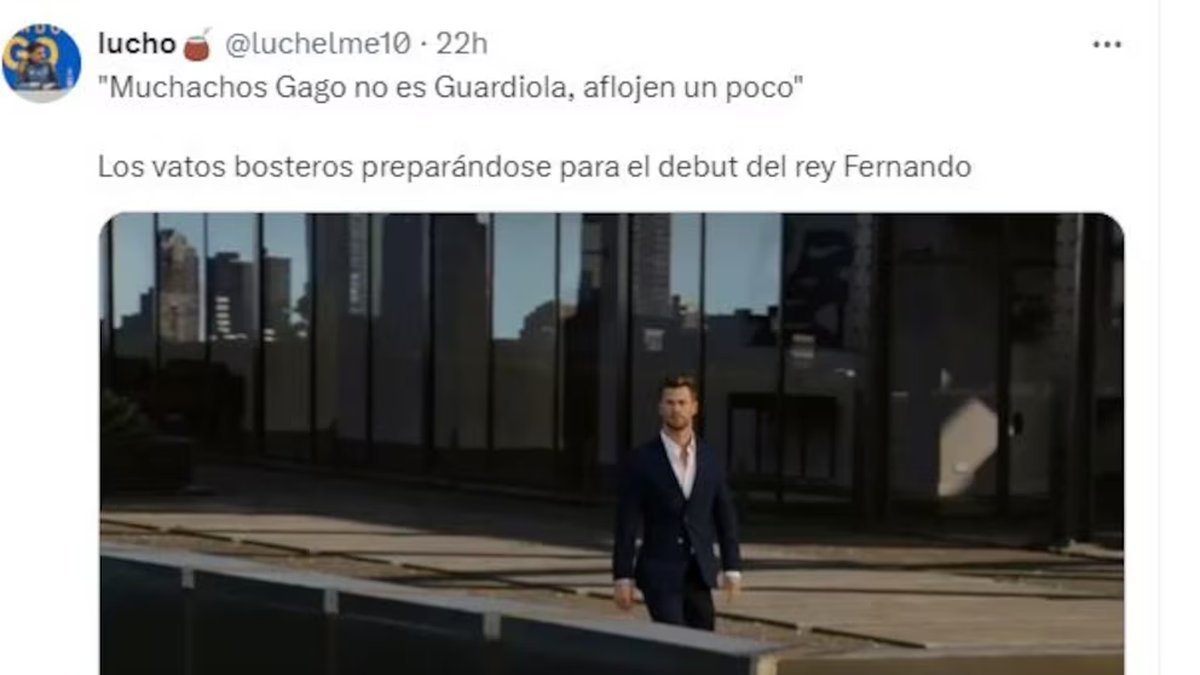The height and width of the screenshot is (675, 1200).
Task: Click the mate emoji beside lucho's name
Action: tap(197, 45)
